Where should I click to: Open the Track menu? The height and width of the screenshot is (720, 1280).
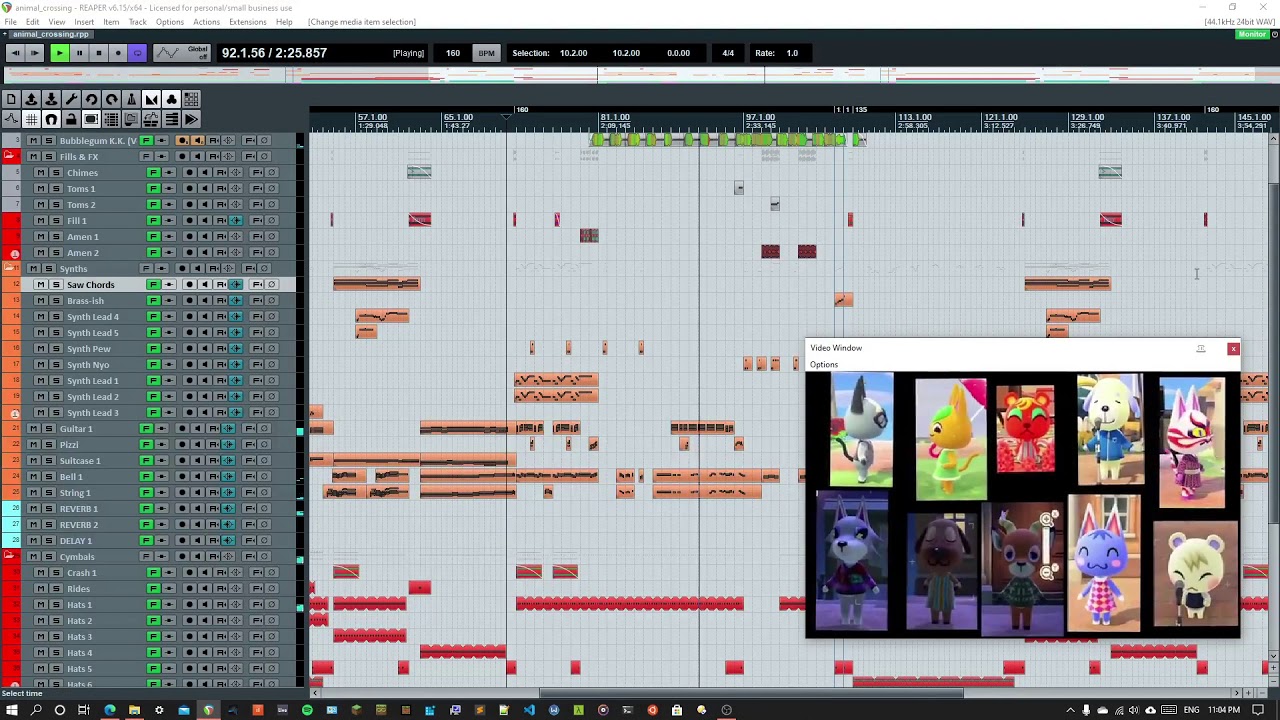point(137,22)
